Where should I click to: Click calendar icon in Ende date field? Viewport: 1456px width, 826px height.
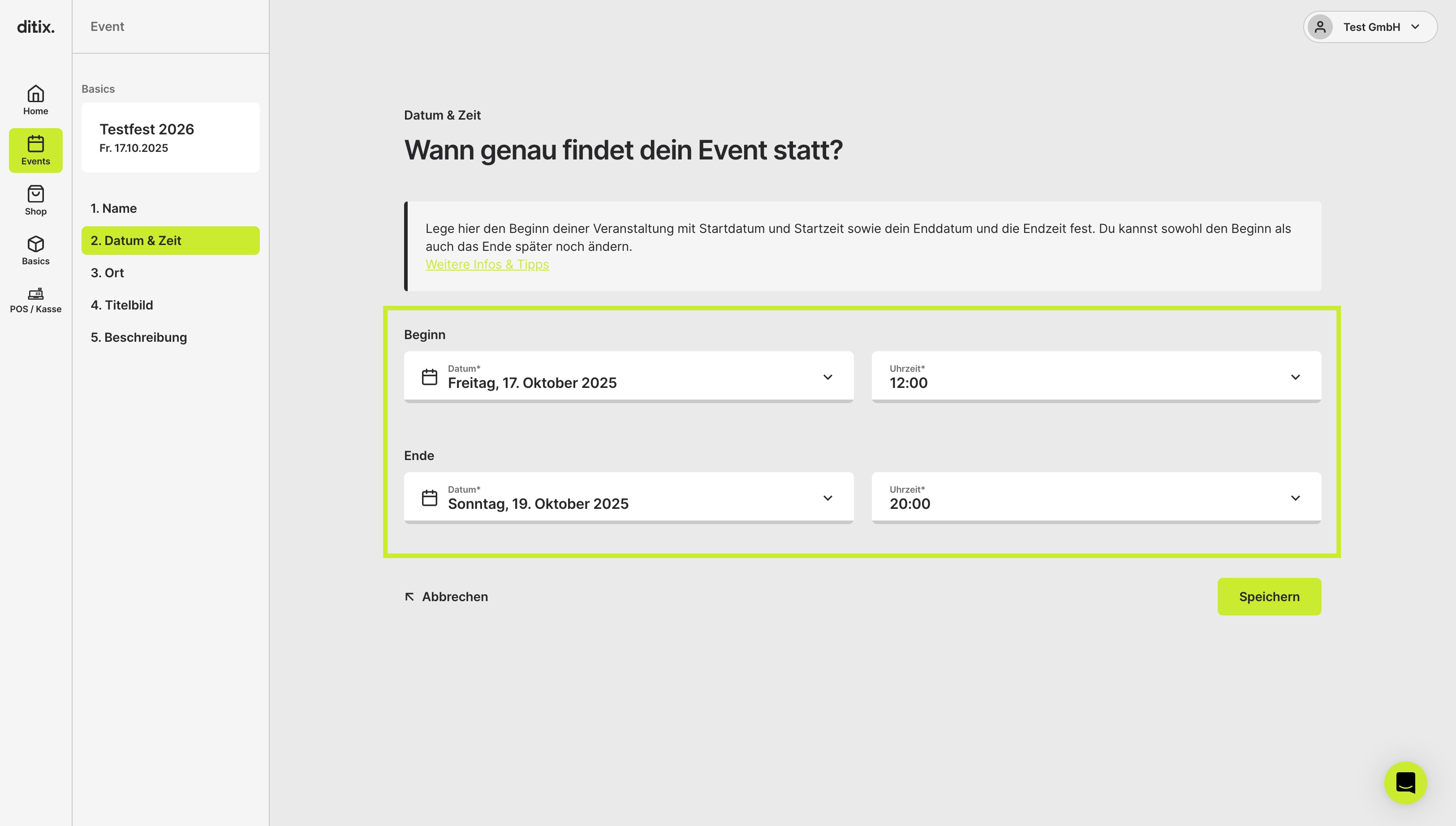point(429,498)
